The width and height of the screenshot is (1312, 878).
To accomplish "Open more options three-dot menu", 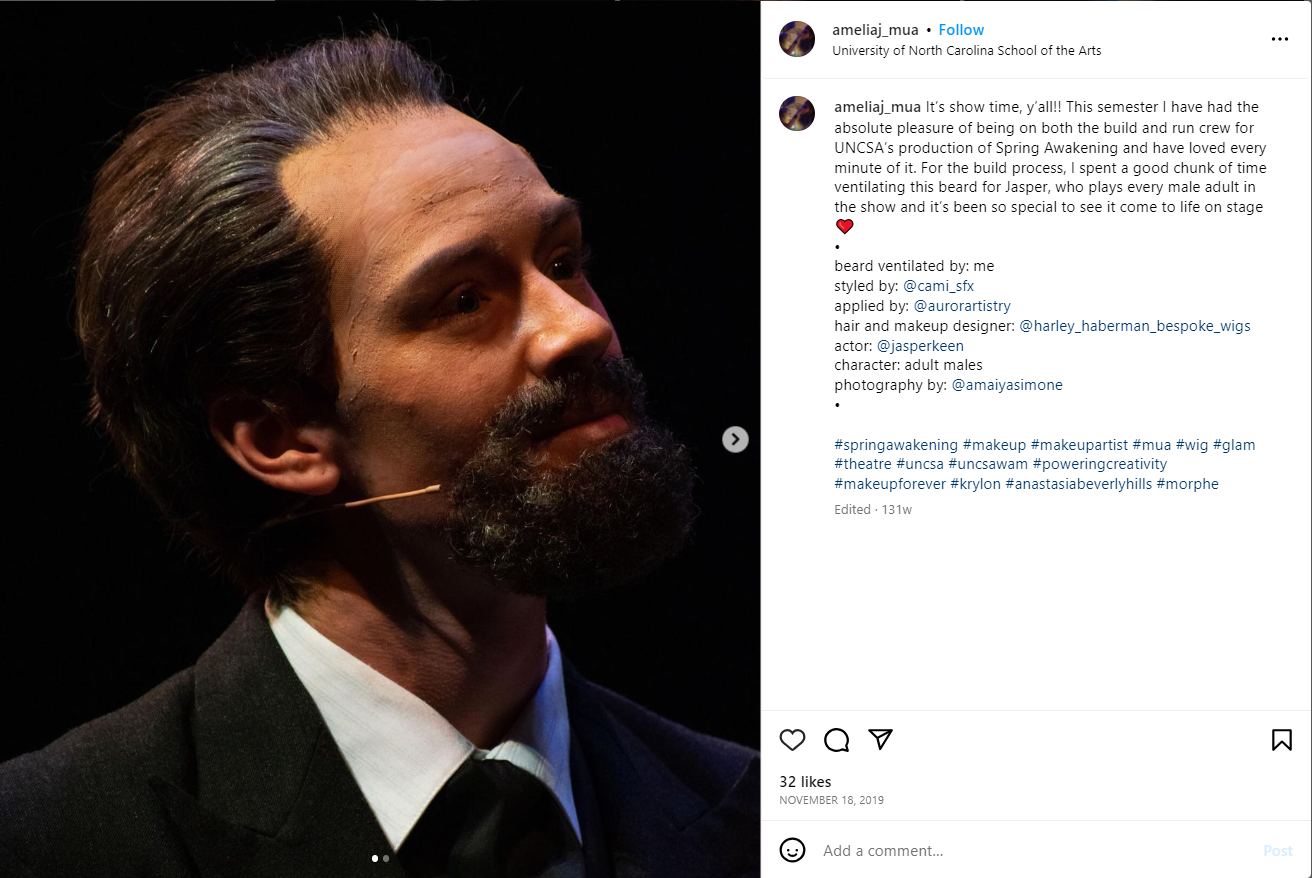I will (x=1280, y=39).
